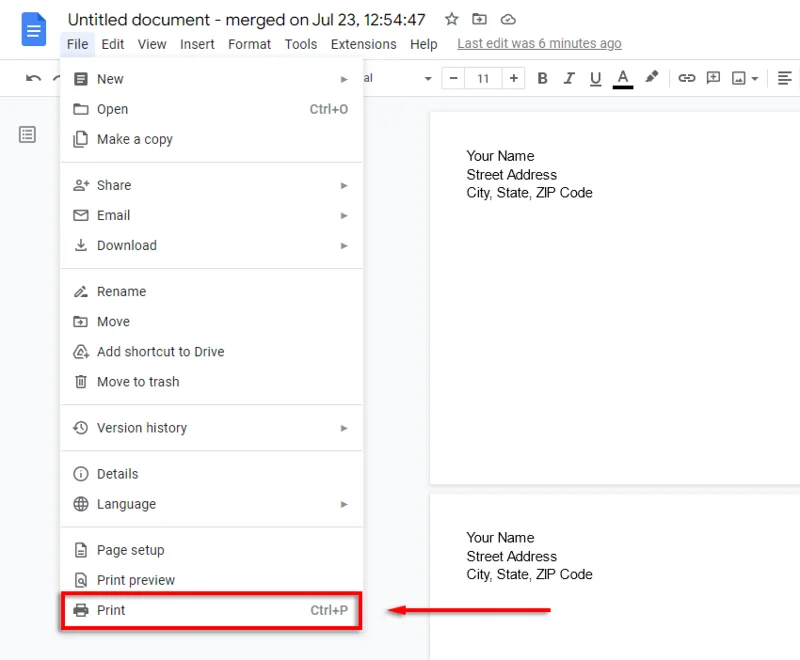The image size is (800, 660).
Task: Open the last edit history link
Action: (539, 43)
